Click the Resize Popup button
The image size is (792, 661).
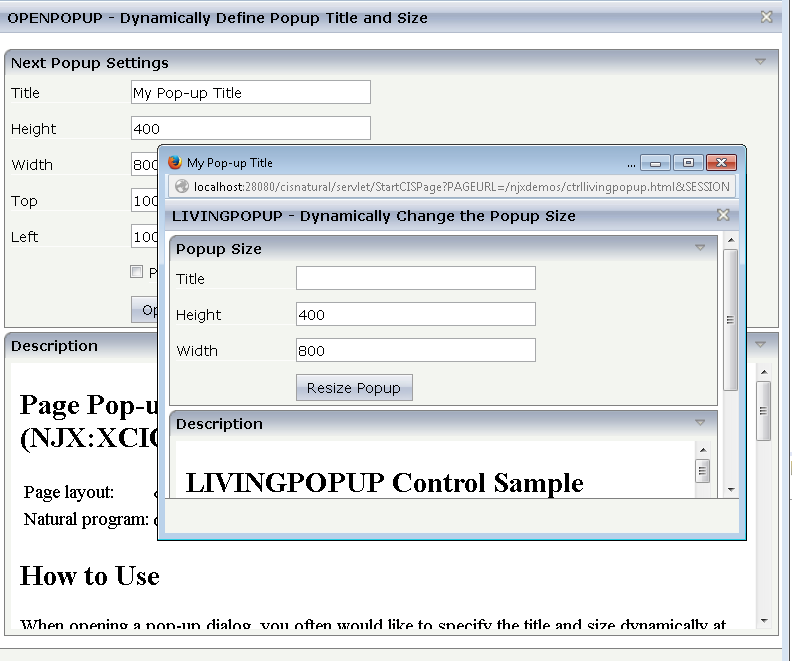point(354,387)
